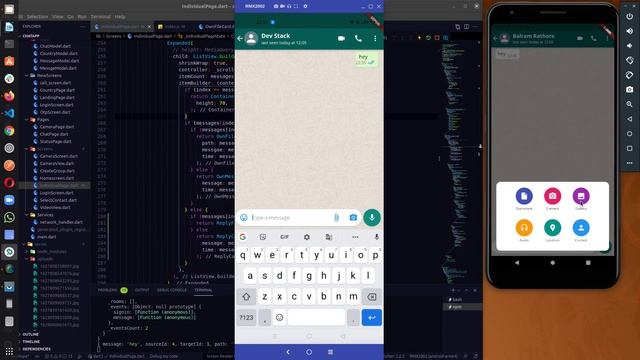Click emulator volume down button
Screen dimensions: 640x360
click(x=629, y=46)
